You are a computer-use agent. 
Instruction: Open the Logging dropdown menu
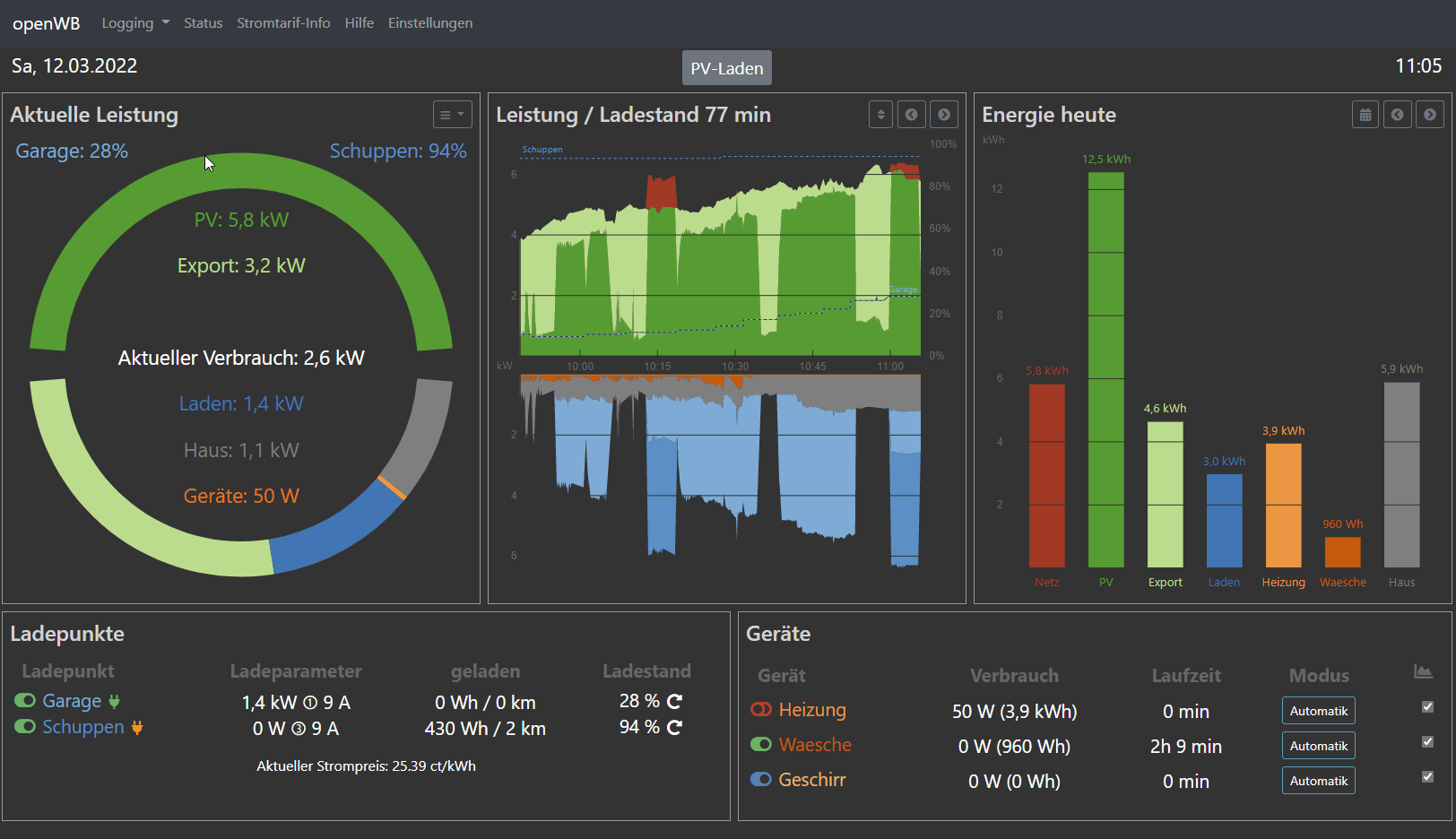coord(134,23)
